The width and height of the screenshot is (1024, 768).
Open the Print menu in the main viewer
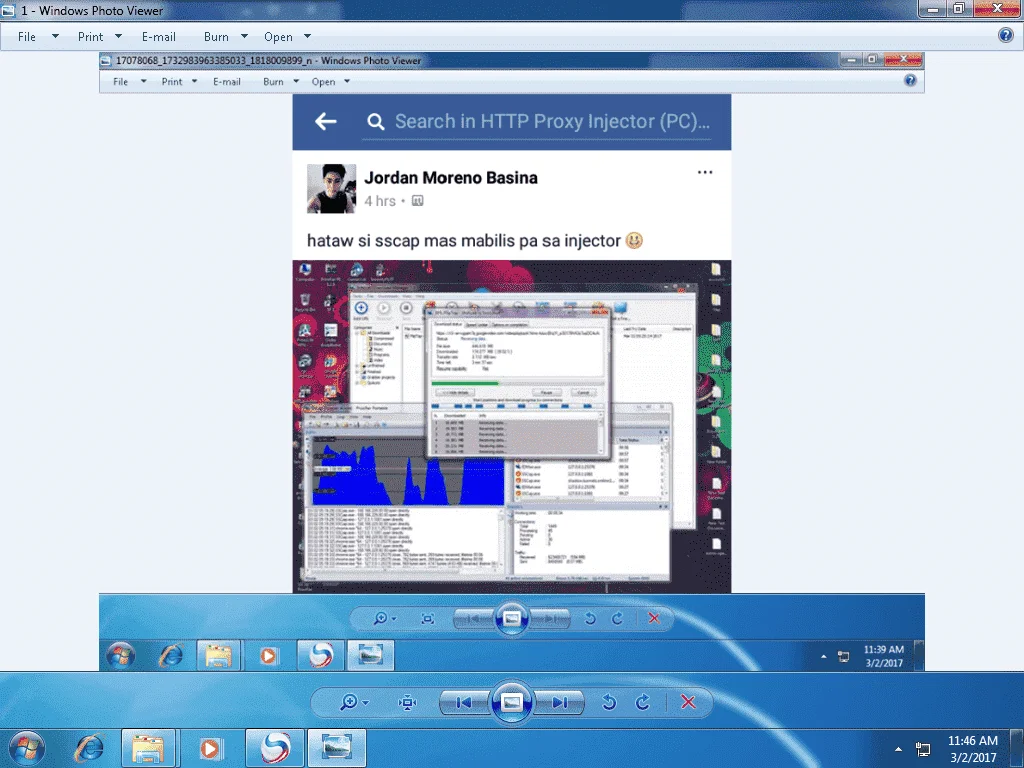pyautogui.click(x=90, y=37)
